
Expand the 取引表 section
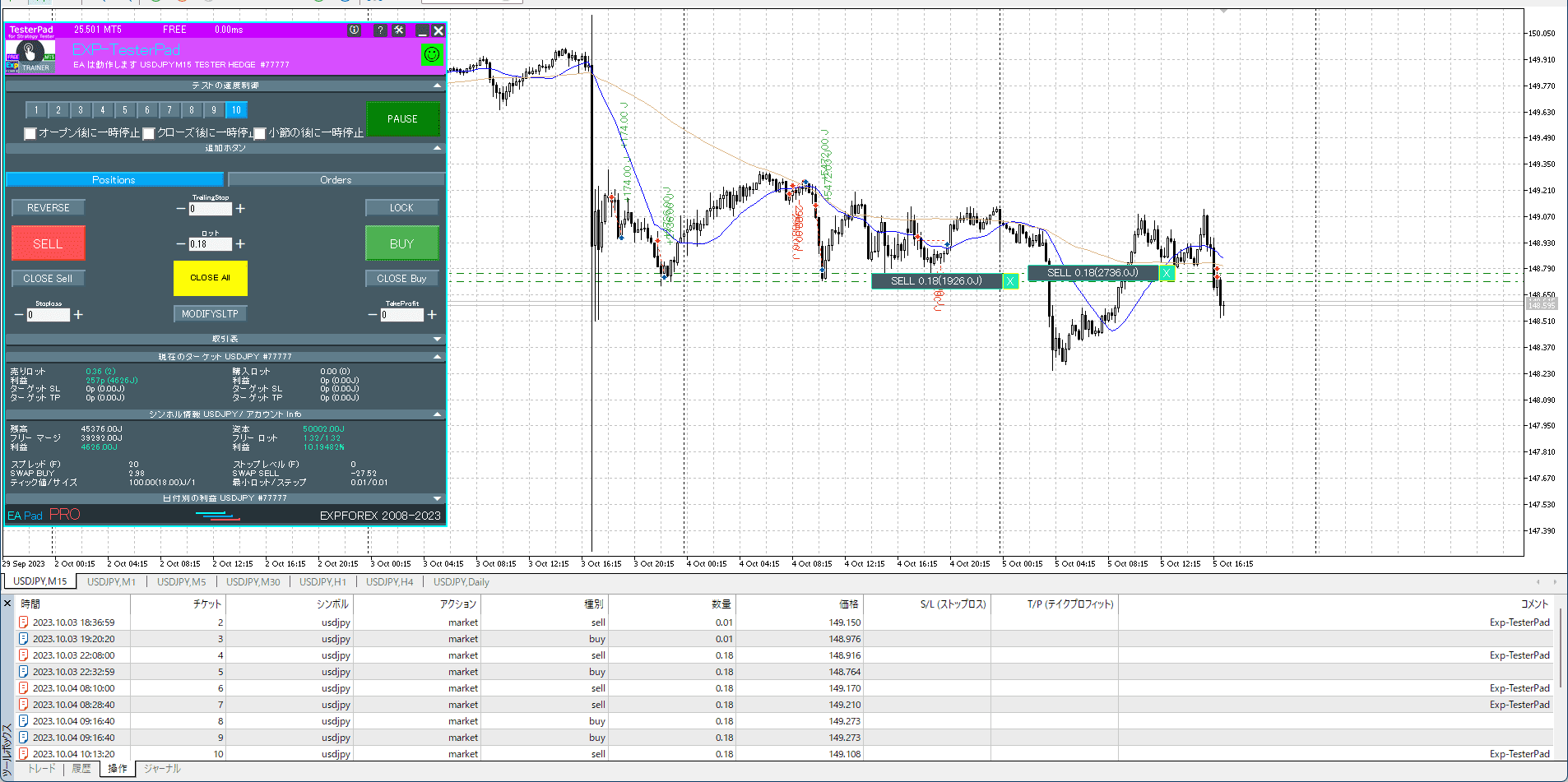437,339
